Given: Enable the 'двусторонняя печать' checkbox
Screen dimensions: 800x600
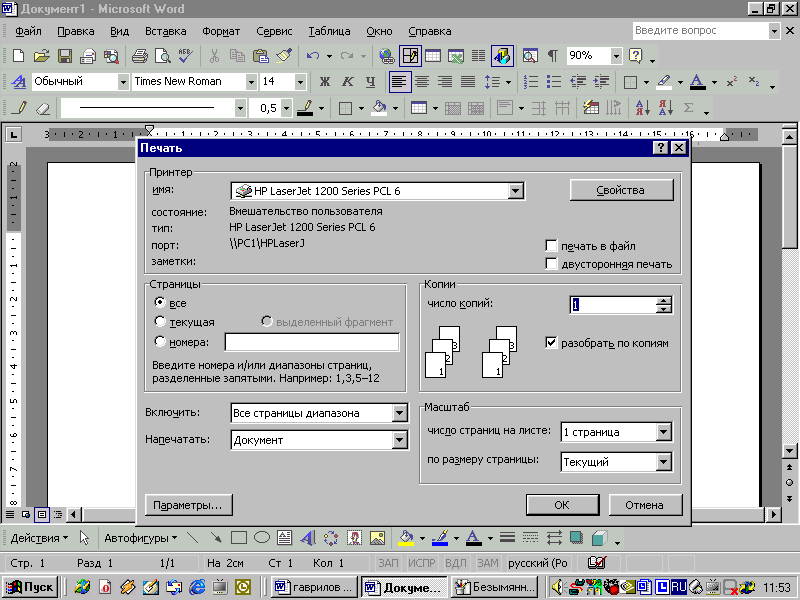Looking at the screenshot, I should click(x=551, y=264).
